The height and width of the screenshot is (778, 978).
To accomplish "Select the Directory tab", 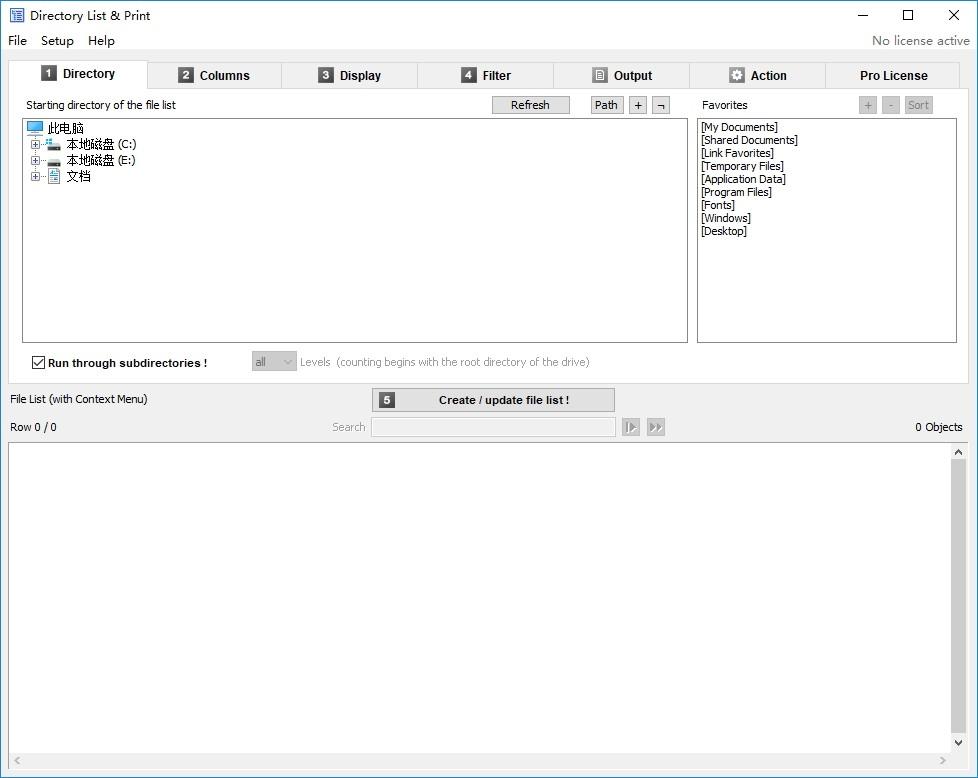I will (x=78, y=74).
